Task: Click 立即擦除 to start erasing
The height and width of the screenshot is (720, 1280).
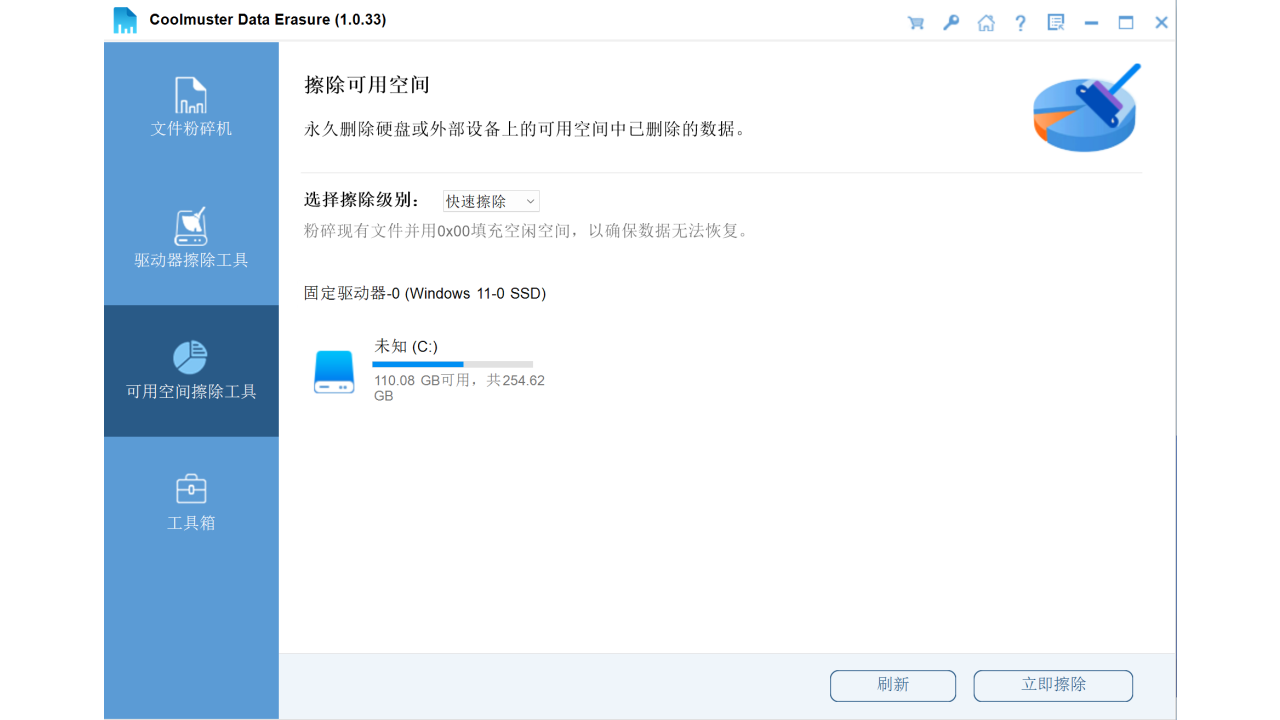Action: pyautogui.click(x=1053, y=686)
